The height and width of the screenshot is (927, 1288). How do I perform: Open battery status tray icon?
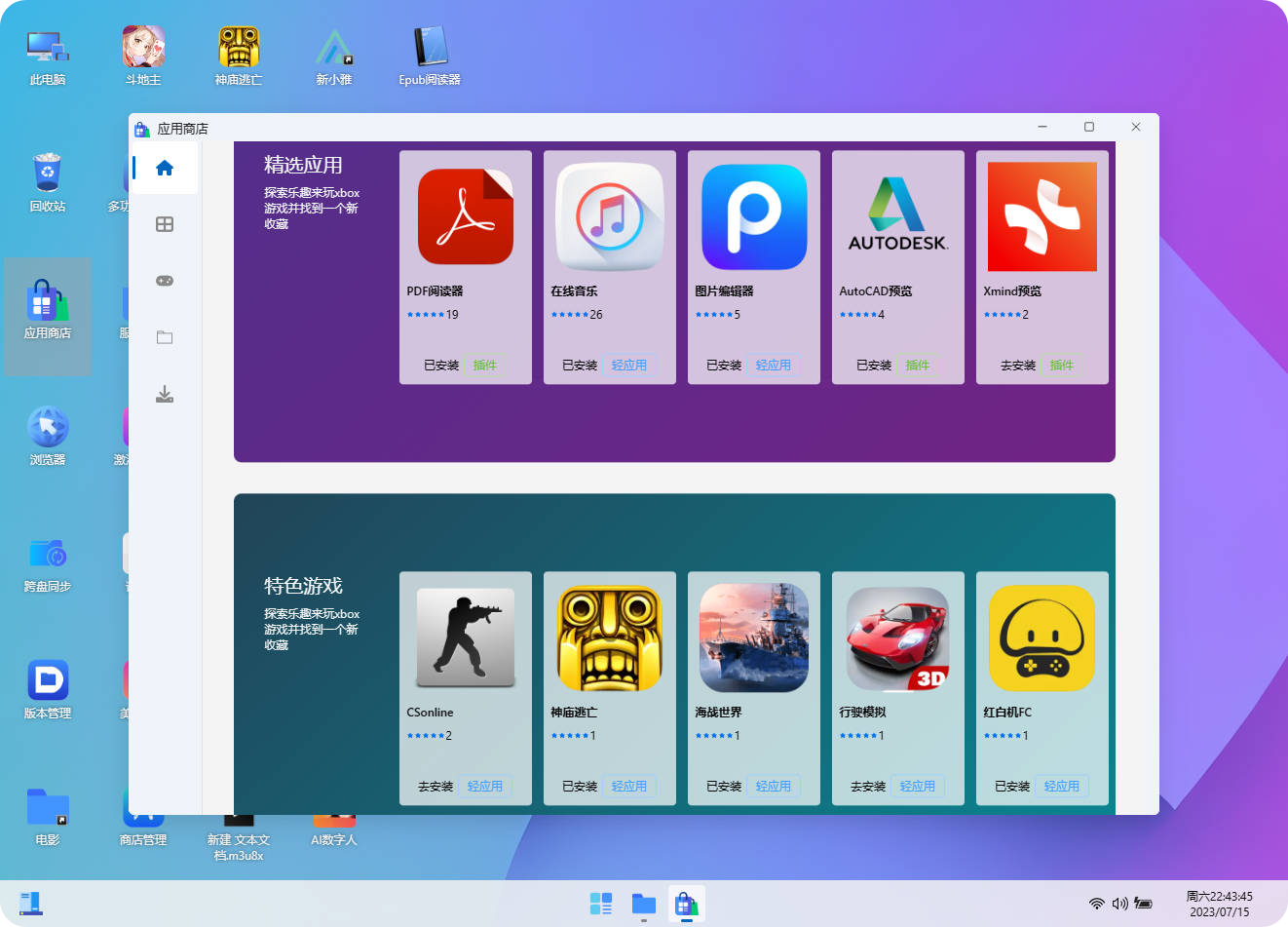point(1144,904)
